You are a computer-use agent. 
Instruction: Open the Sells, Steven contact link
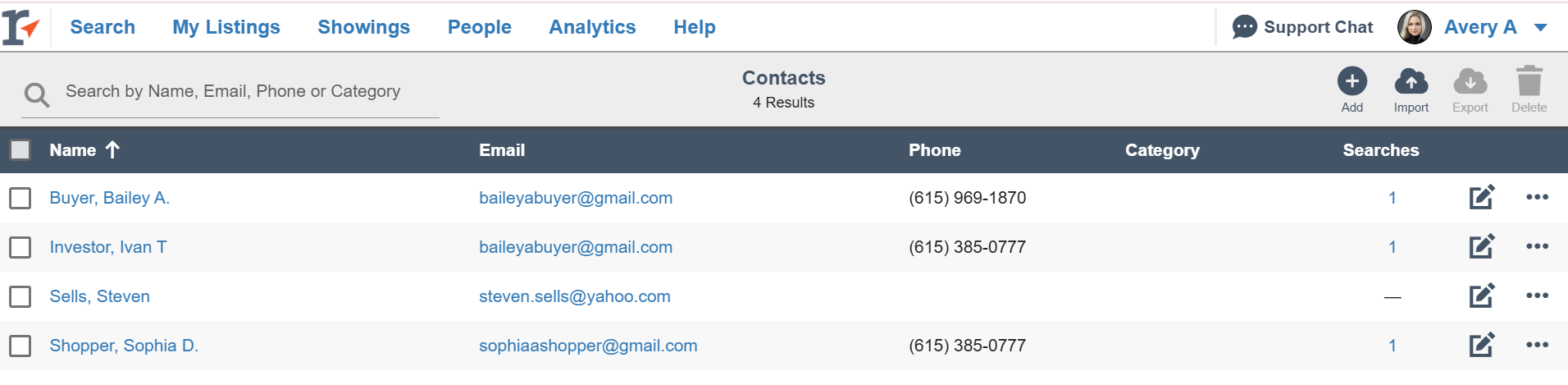point(99,296)
